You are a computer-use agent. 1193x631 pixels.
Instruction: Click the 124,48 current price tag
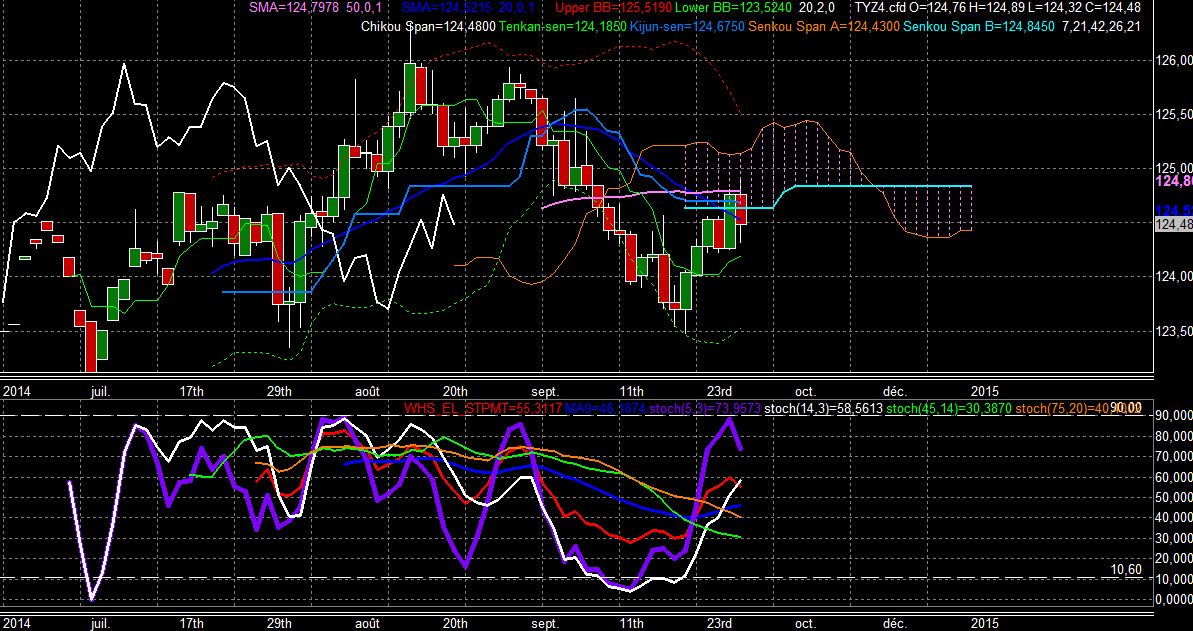[1173, 224]
